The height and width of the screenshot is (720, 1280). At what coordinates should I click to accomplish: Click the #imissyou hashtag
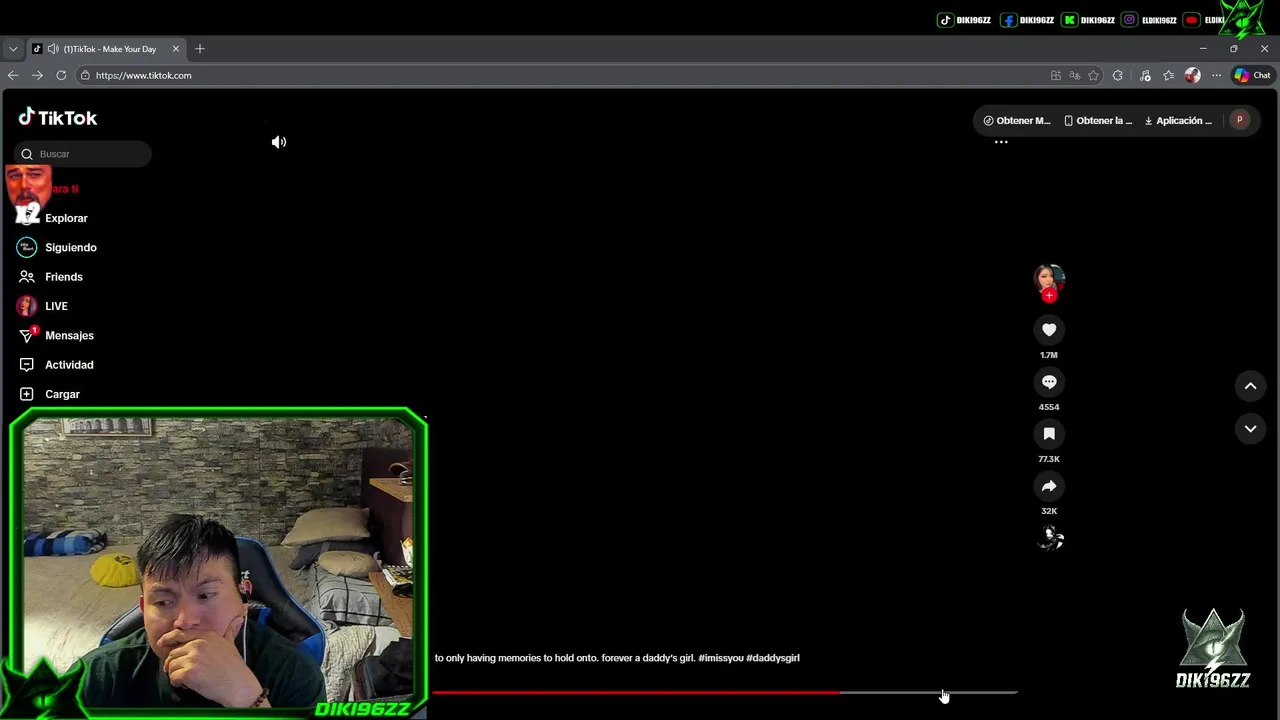click(721, 658)
